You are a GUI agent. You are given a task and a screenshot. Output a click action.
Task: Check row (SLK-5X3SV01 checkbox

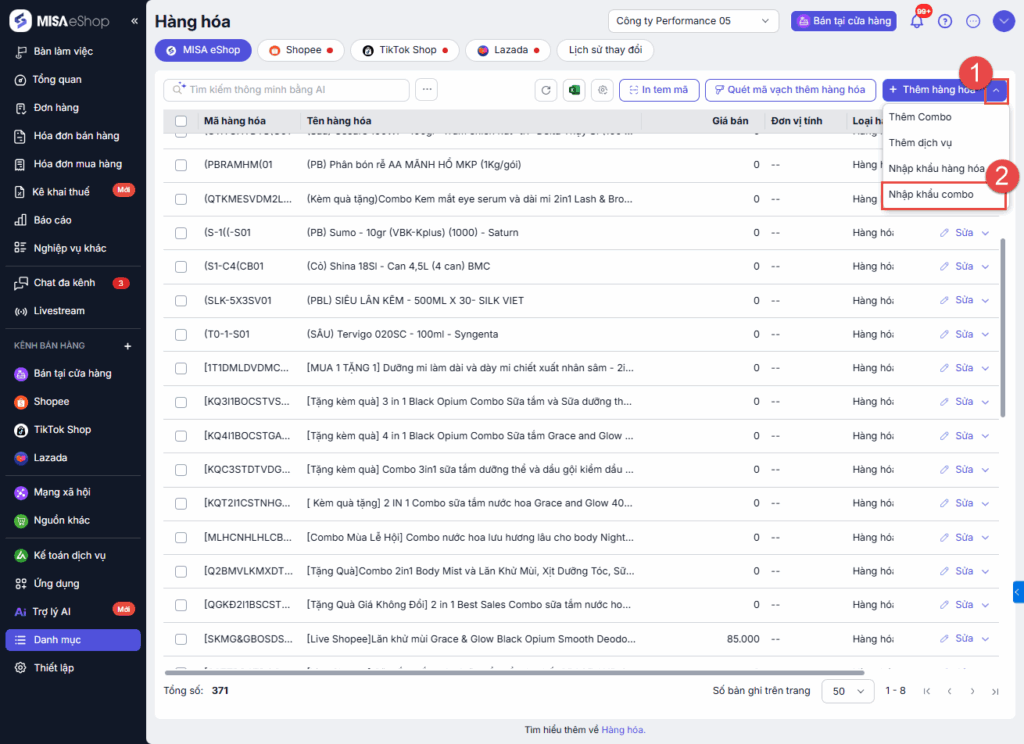click(181, 300)
